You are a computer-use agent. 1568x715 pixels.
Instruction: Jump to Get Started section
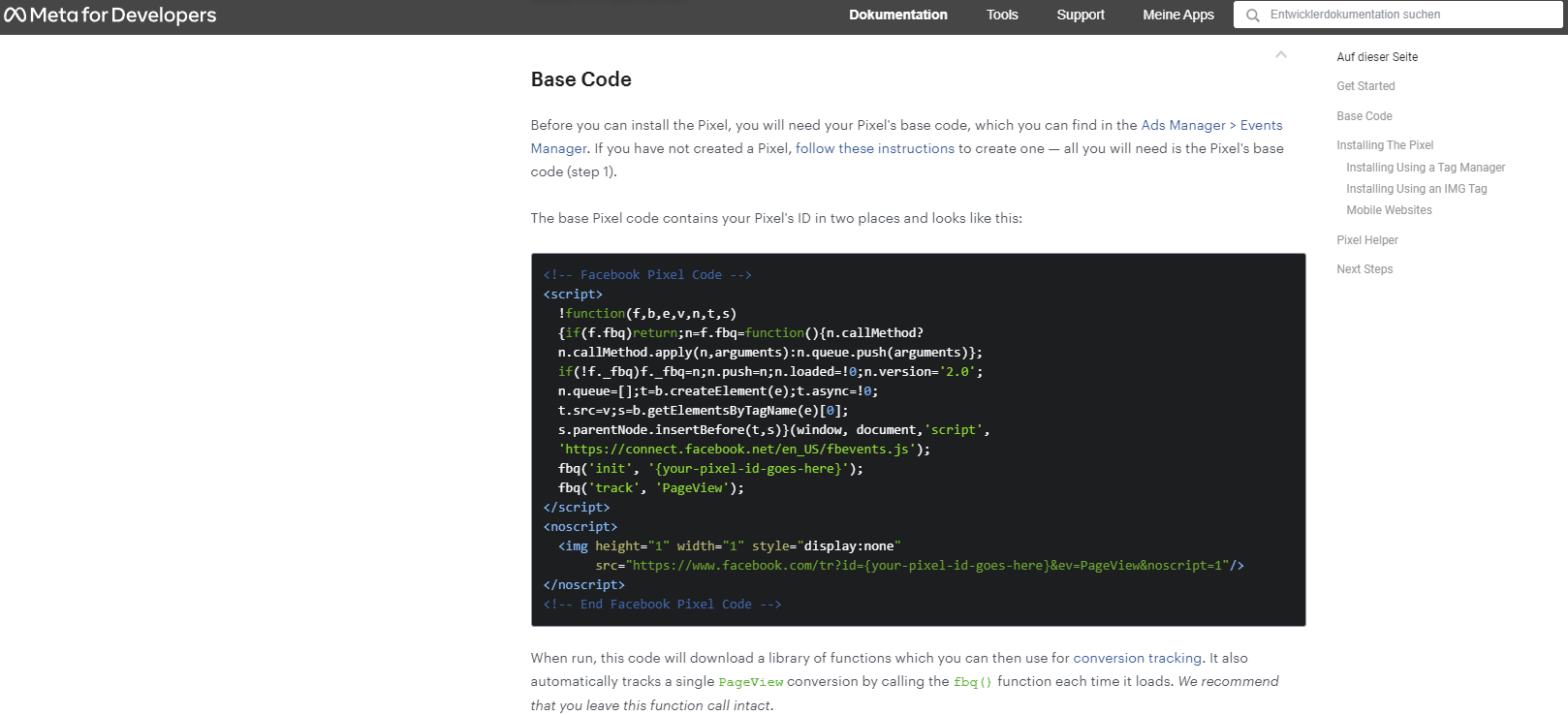coord(1364,86)
